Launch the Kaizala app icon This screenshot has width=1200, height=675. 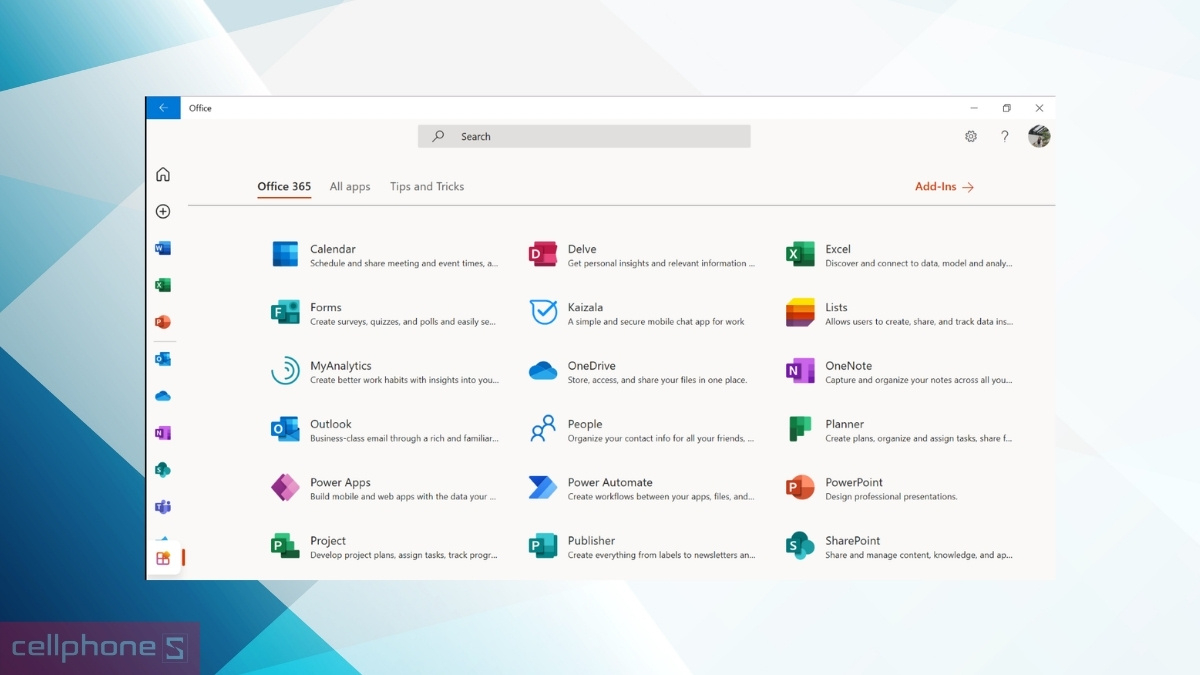point(543,312)
